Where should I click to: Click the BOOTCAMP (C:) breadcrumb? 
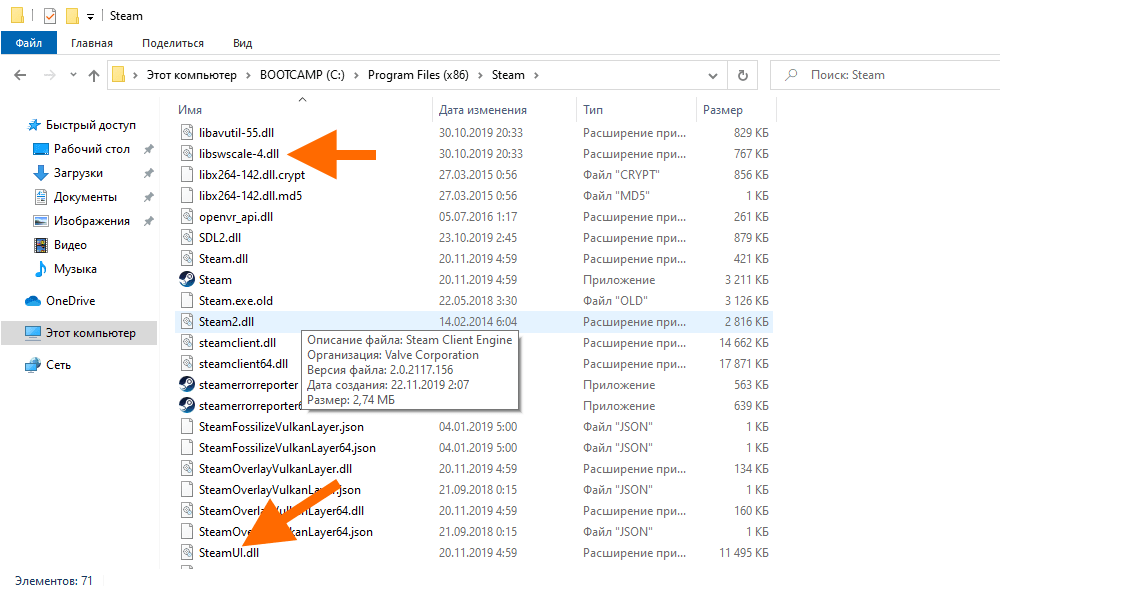click(x=302, y=75)
